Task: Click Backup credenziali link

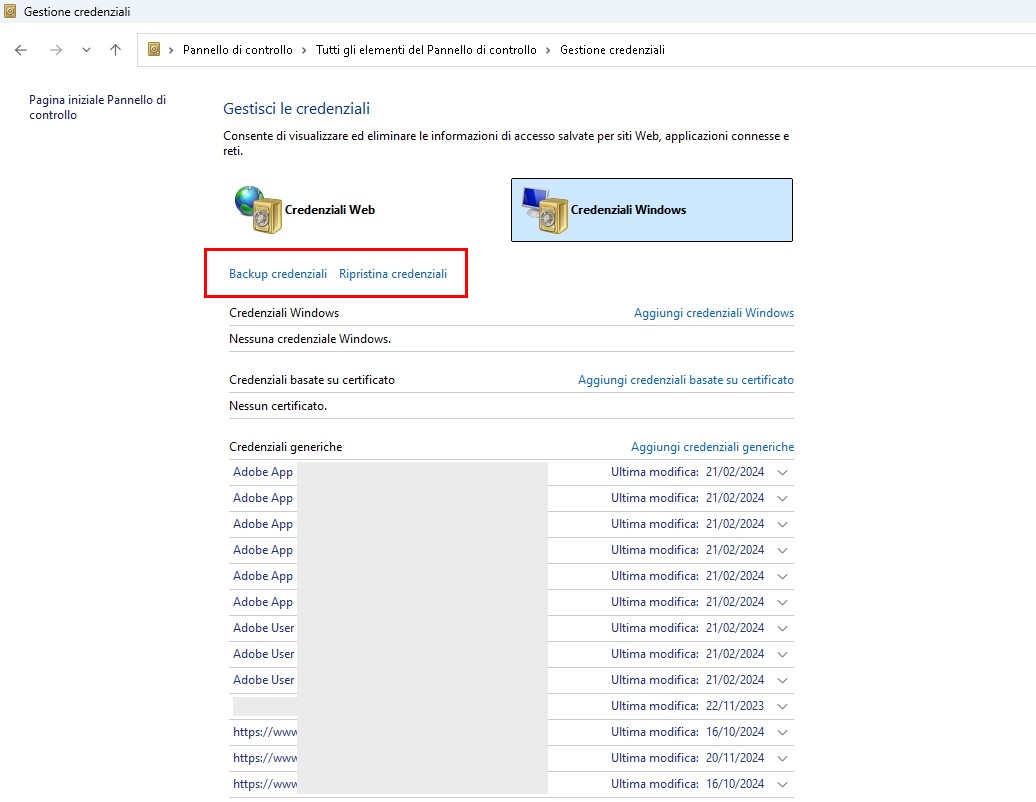Action: coord(278,274)
